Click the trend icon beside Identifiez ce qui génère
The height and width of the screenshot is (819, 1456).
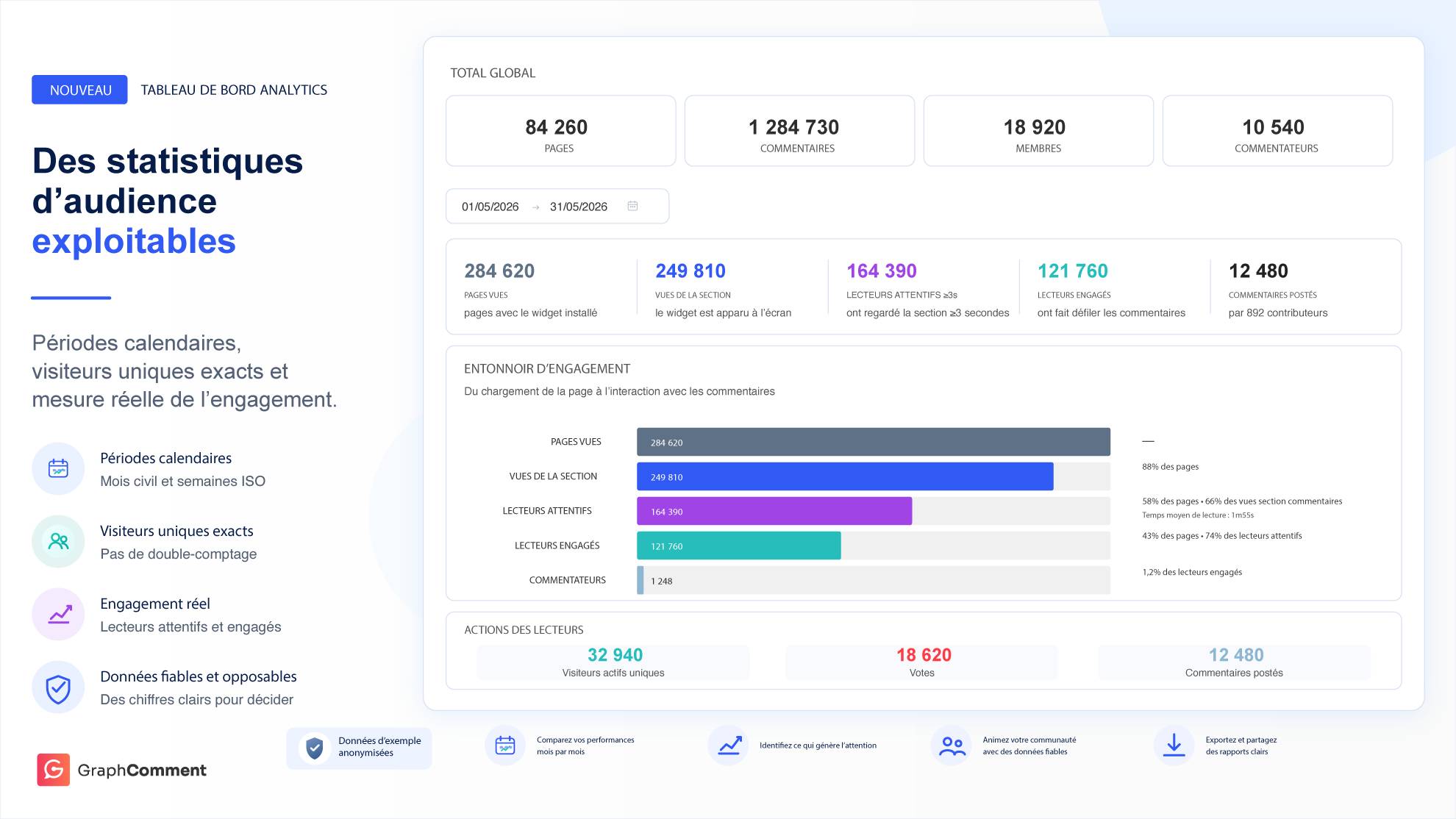pyautogui.click(x=729, y=745)
